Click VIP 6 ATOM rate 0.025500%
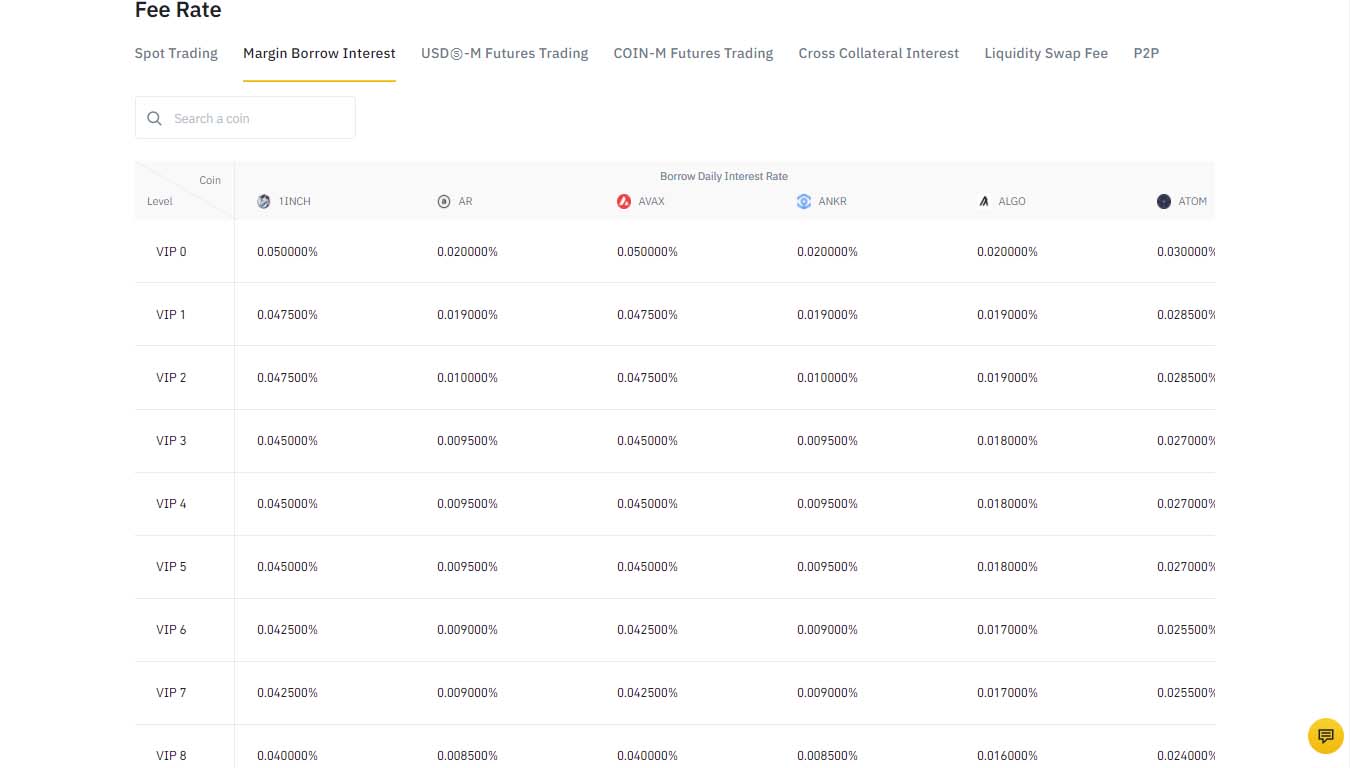The width and height of the screenshot is (1350, 768). pos(1186,630)
